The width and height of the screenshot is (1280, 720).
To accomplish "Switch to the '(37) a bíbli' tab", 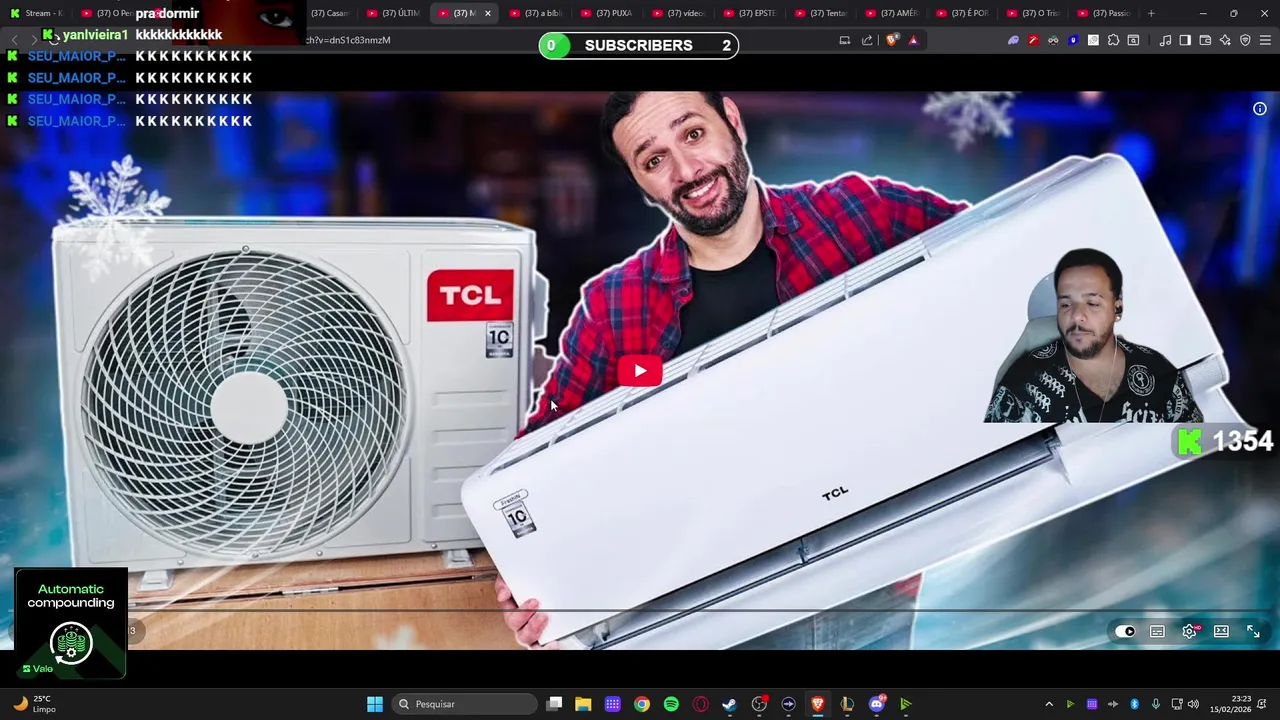I will [536, 13].
